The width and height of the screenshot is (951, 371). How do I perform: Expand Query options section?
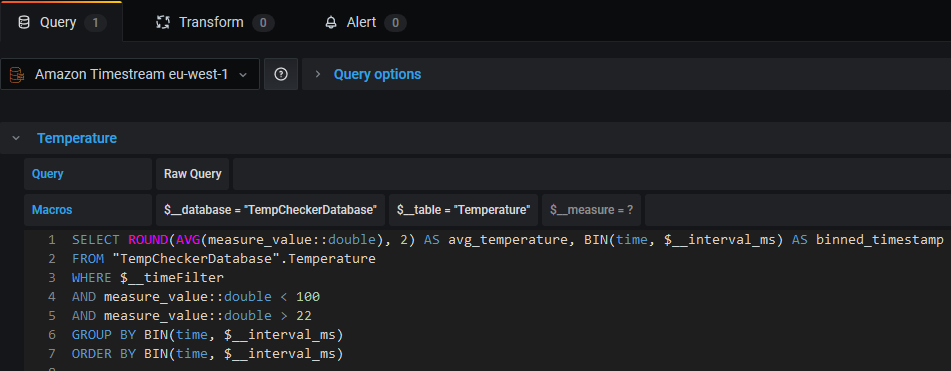point(317,75)
